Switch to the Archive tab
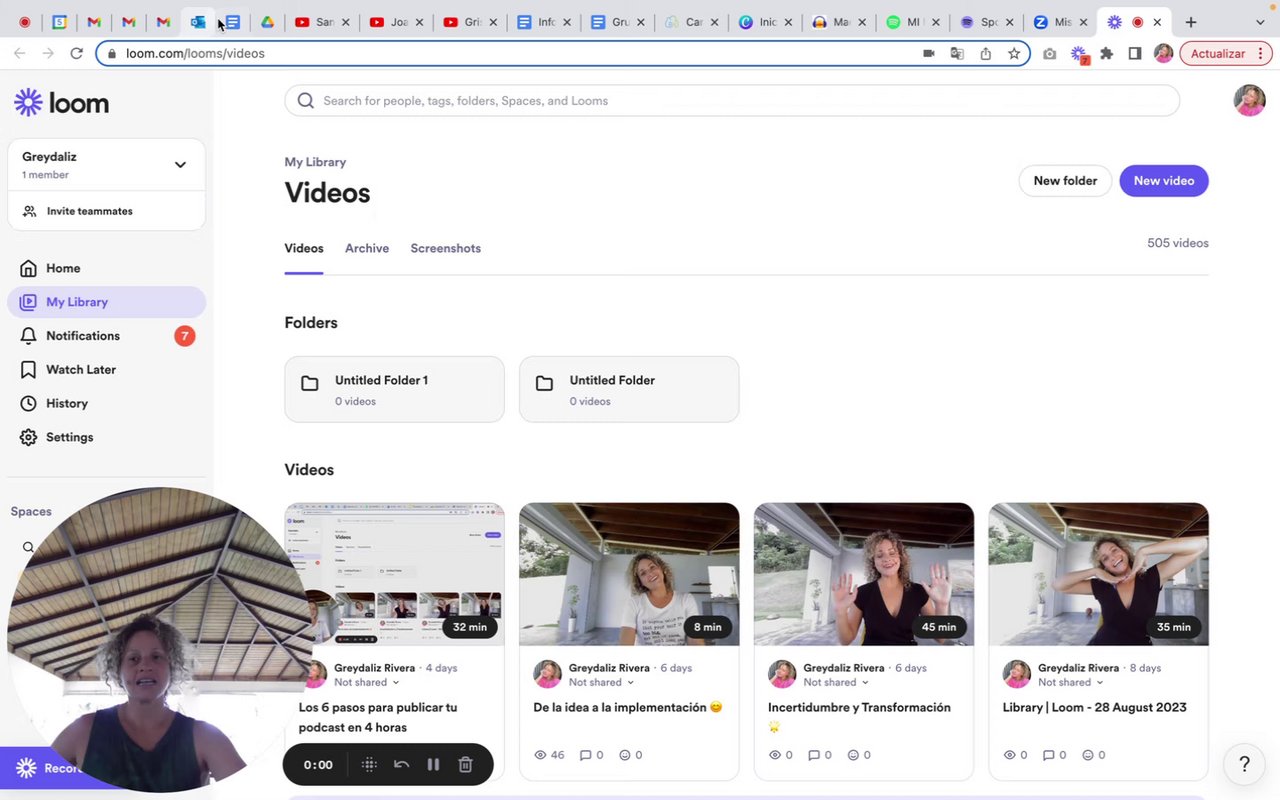1280x800 pixels. [x=367, y=248]
